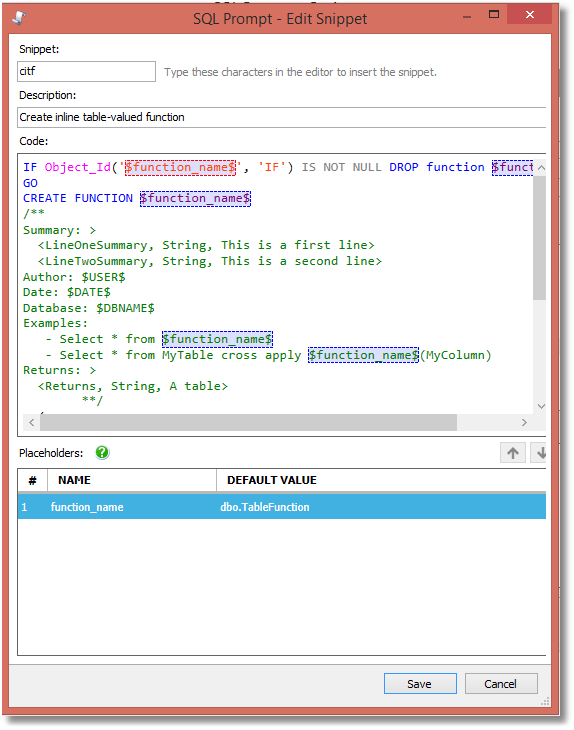The height and width of the screenshot is (730, 574).
Task: Select the function_name placeholder row
Action: pos(282,507)
